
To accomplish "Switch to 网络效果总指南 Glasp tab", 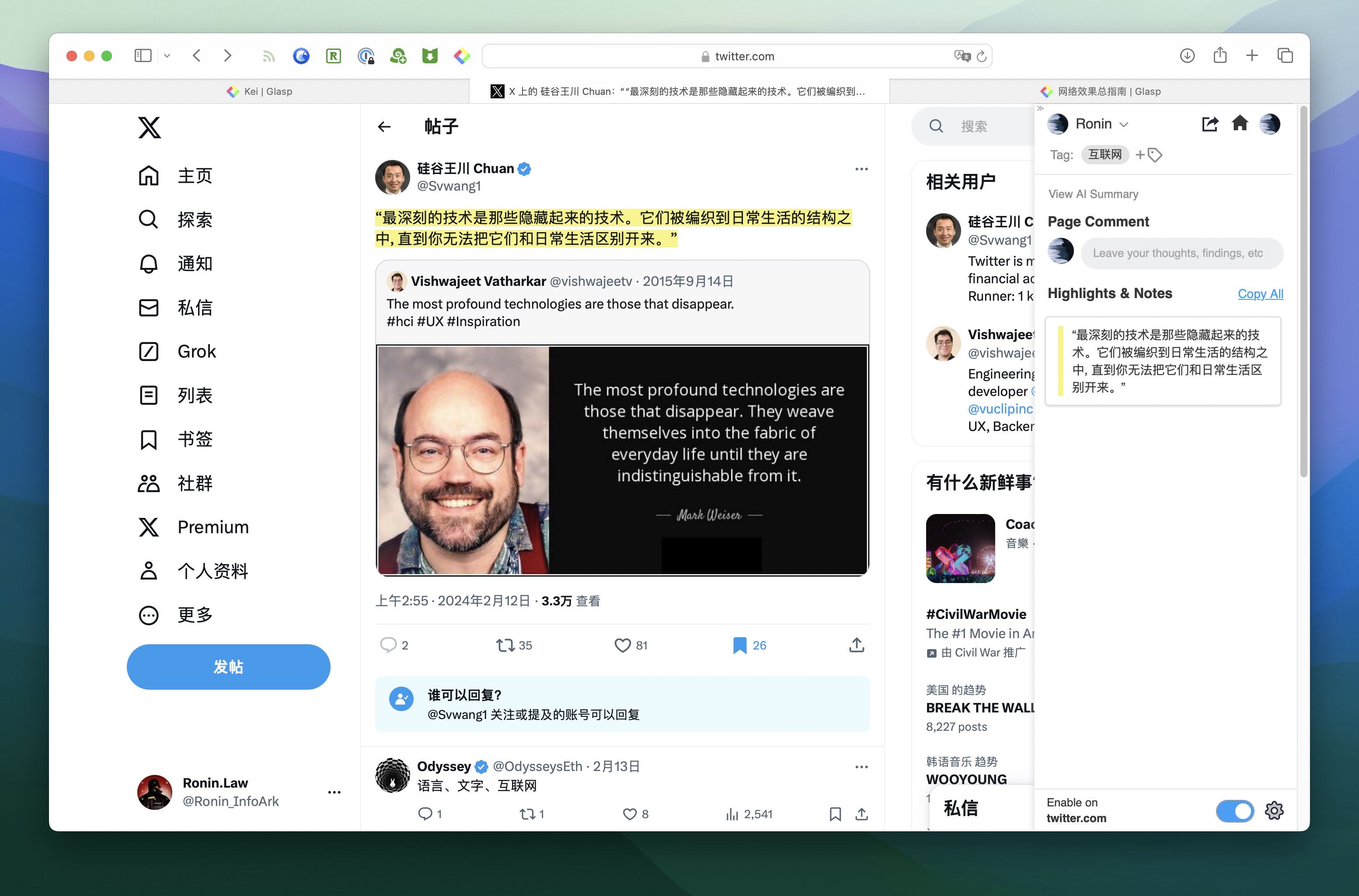I will pyautogui.click(x=1100, y=91).
